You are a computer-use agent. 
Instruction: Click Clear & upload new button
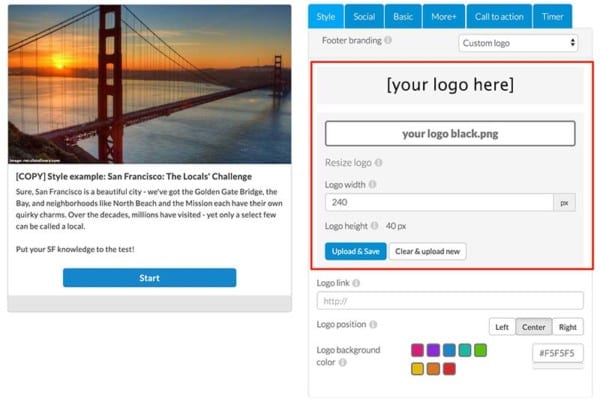point(427,251)
